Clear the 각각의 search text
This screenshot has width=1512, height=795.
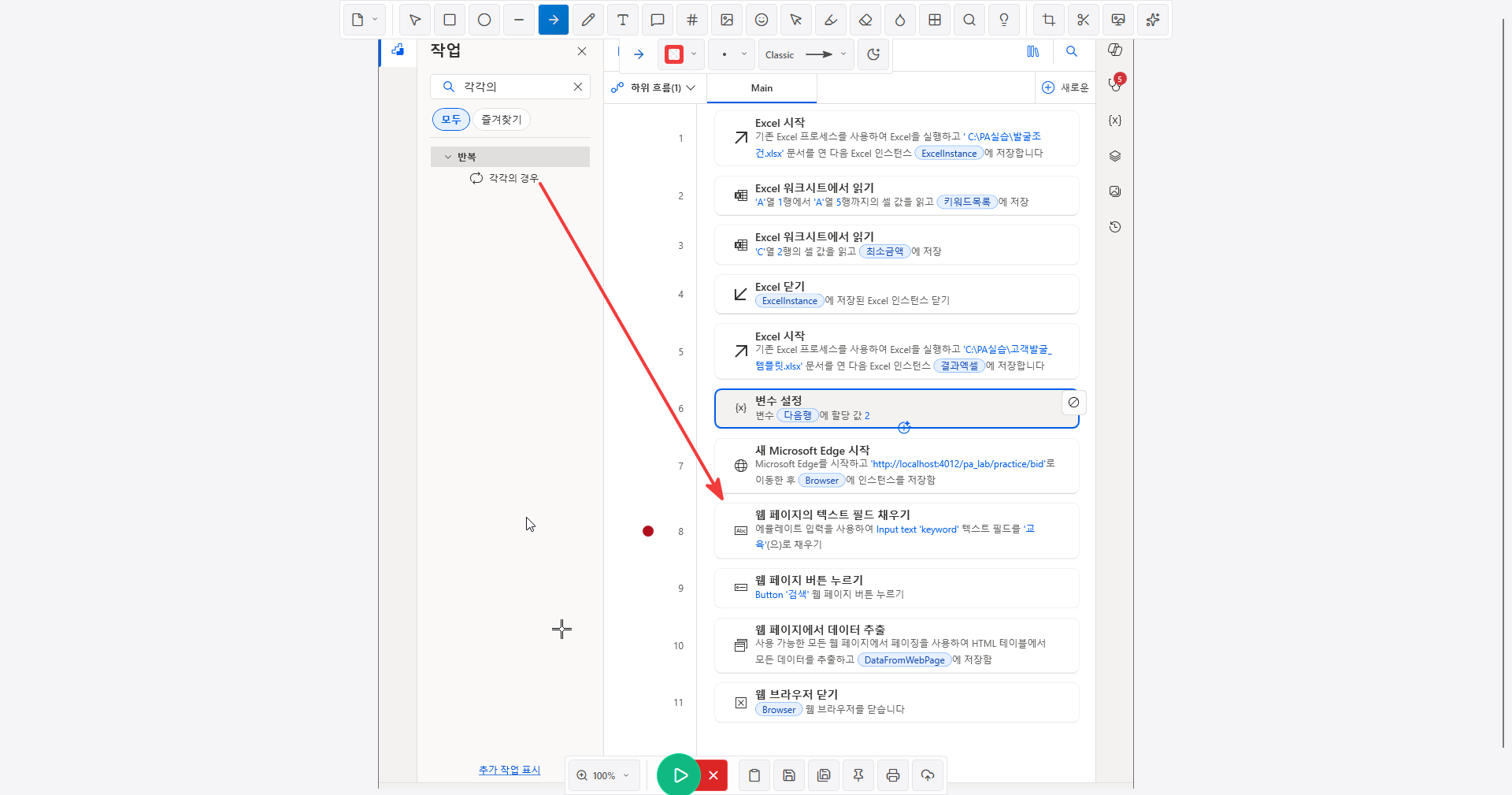coord(578,87)
